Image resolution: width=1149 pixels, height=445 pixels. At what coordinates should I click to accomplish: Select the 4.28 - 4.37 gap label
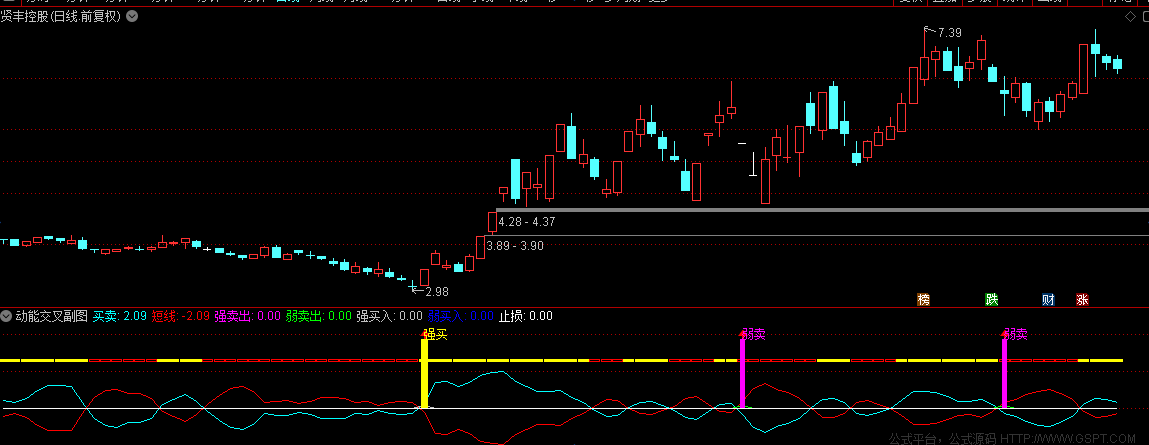pyautogui.click(x=526, y=221)
